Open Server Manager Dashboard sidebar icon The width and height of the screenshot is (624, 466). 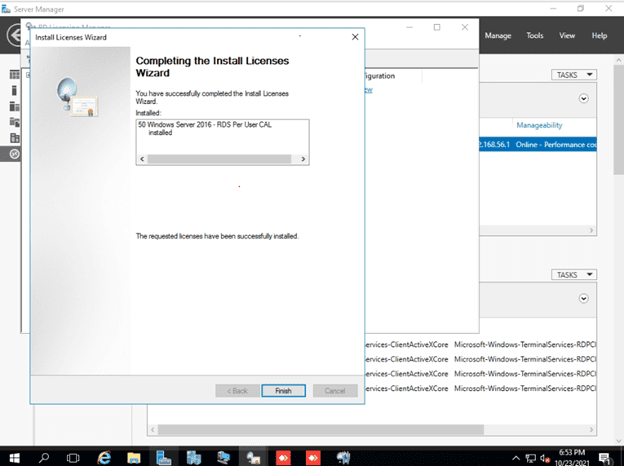(15, 74)
